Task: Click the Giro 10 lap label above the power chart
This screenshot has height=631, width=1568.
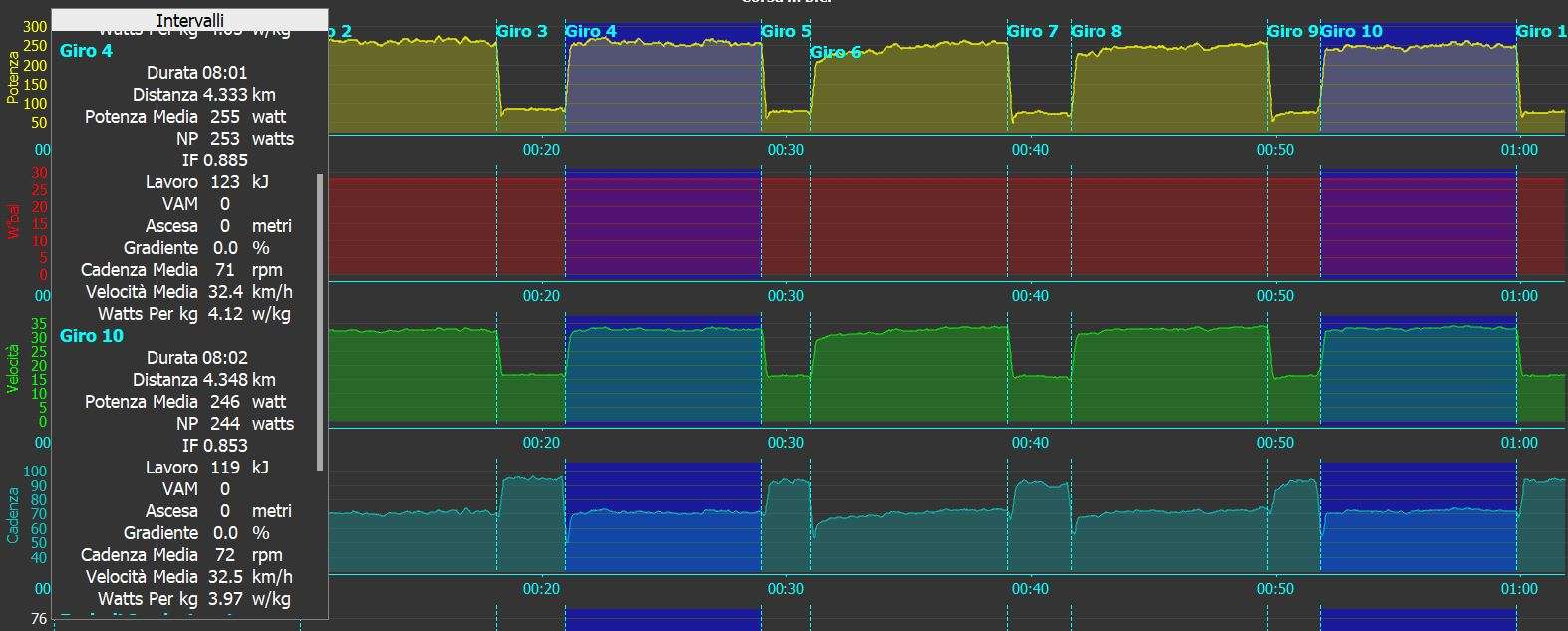Action: pos(1352,31)
